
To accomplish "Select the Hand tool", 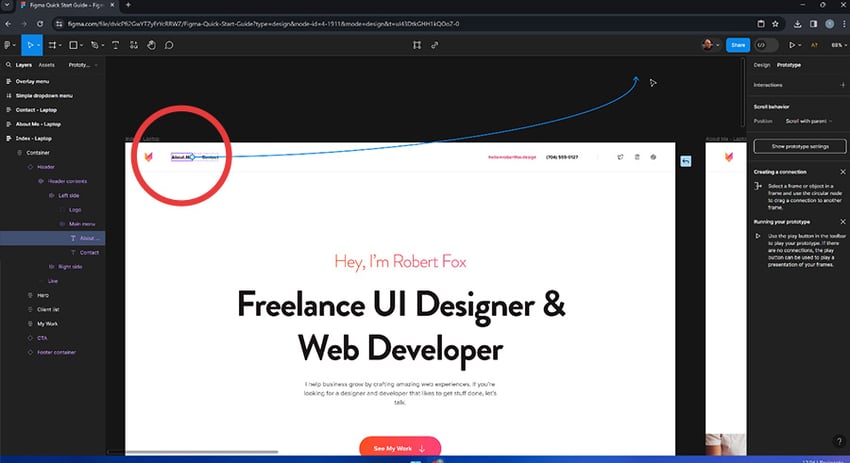I will point(151,45).
